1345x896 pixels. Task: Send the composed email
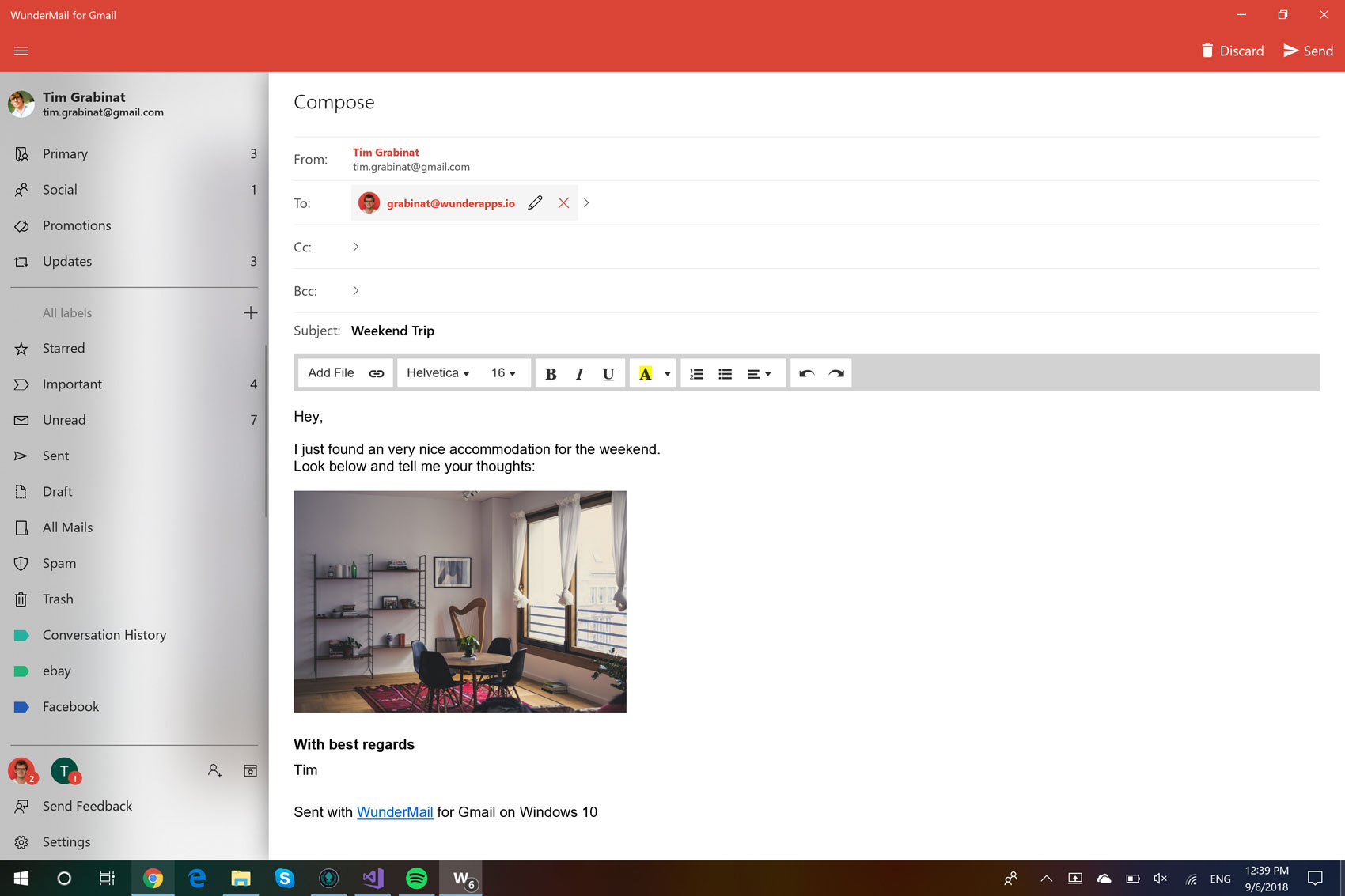tap(1308, 51)
